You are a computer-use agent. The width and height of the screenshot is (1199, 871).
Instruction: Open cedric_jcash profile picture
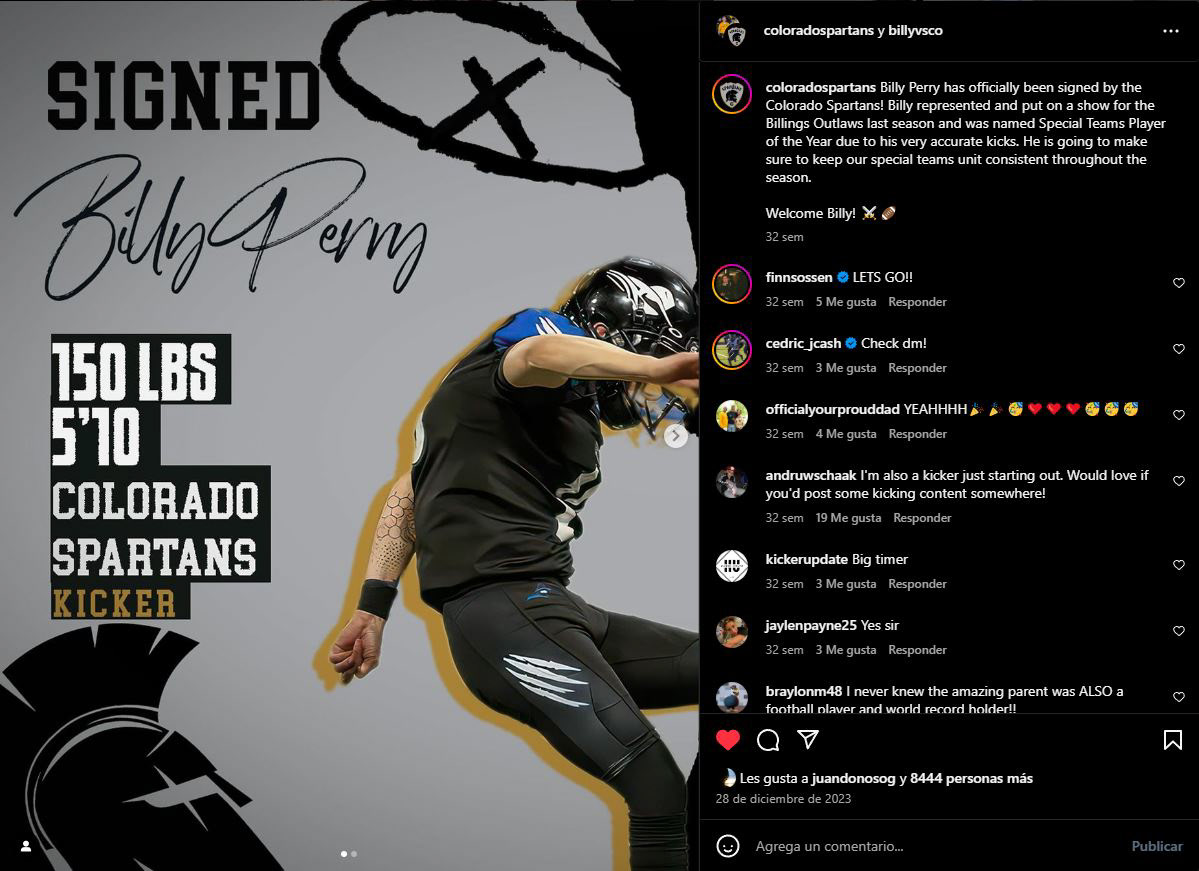pyautogui.click(x=732, y=349)
